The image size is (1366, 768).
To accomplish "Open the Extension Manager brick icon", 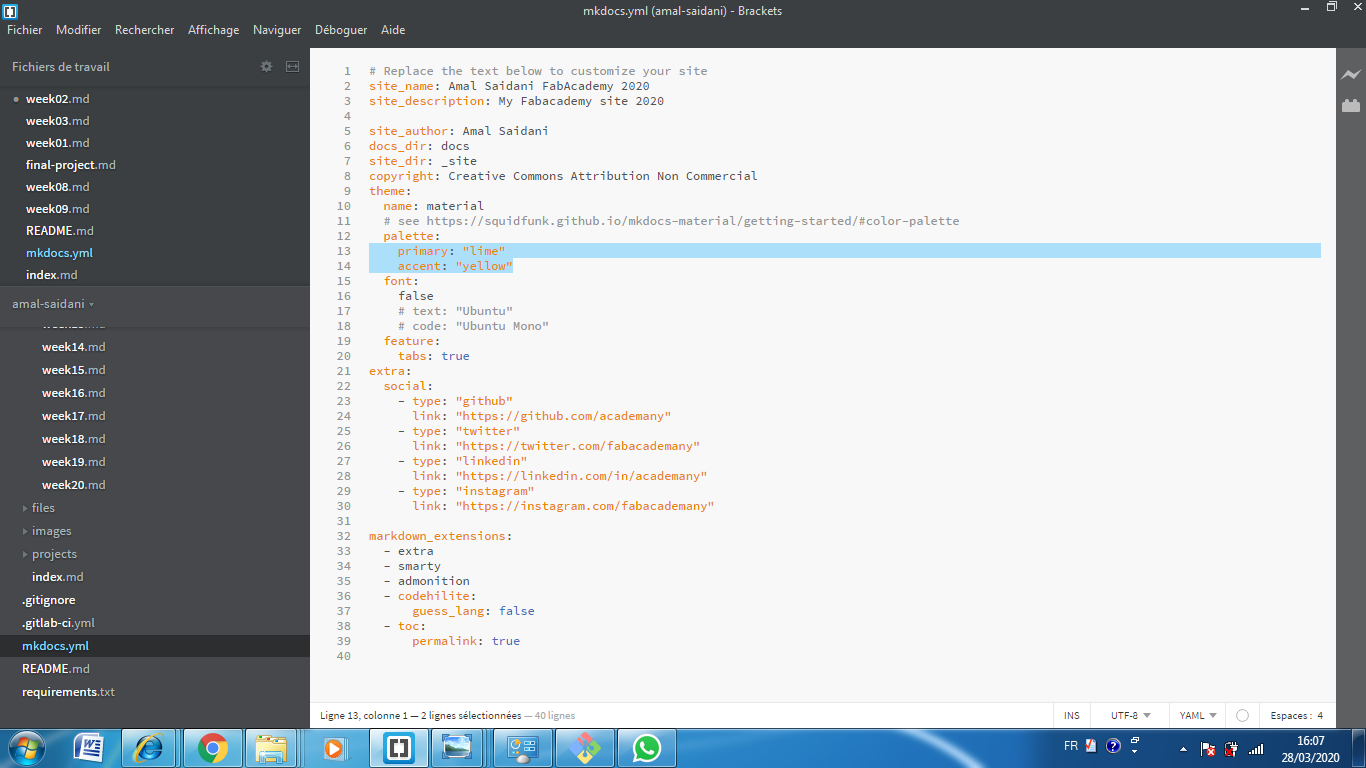I will [x=1351, y=105].
